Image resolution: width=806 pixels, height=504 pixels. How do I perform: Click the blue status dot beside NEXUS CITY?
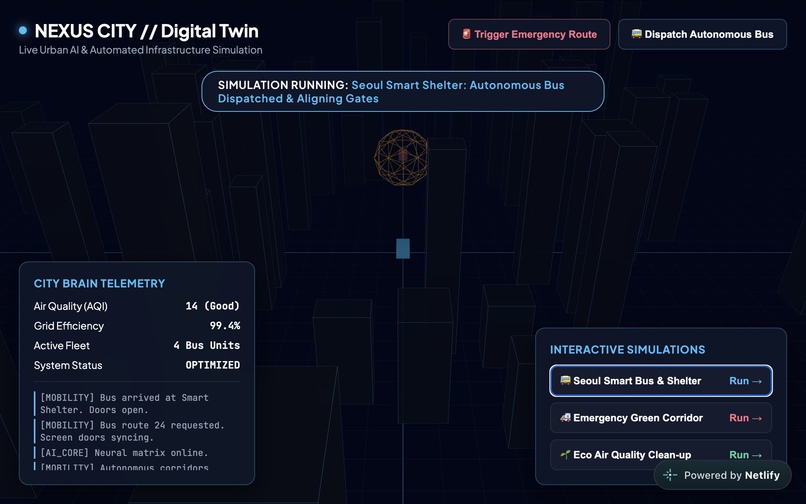pos(23,30)
